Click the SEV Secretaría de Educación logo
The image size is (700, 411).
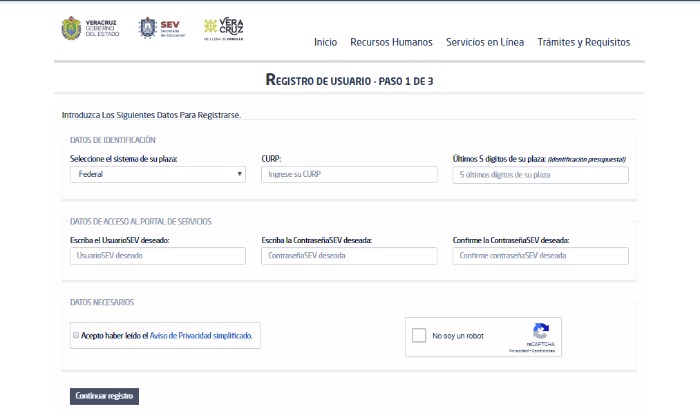tap(160, 28)
